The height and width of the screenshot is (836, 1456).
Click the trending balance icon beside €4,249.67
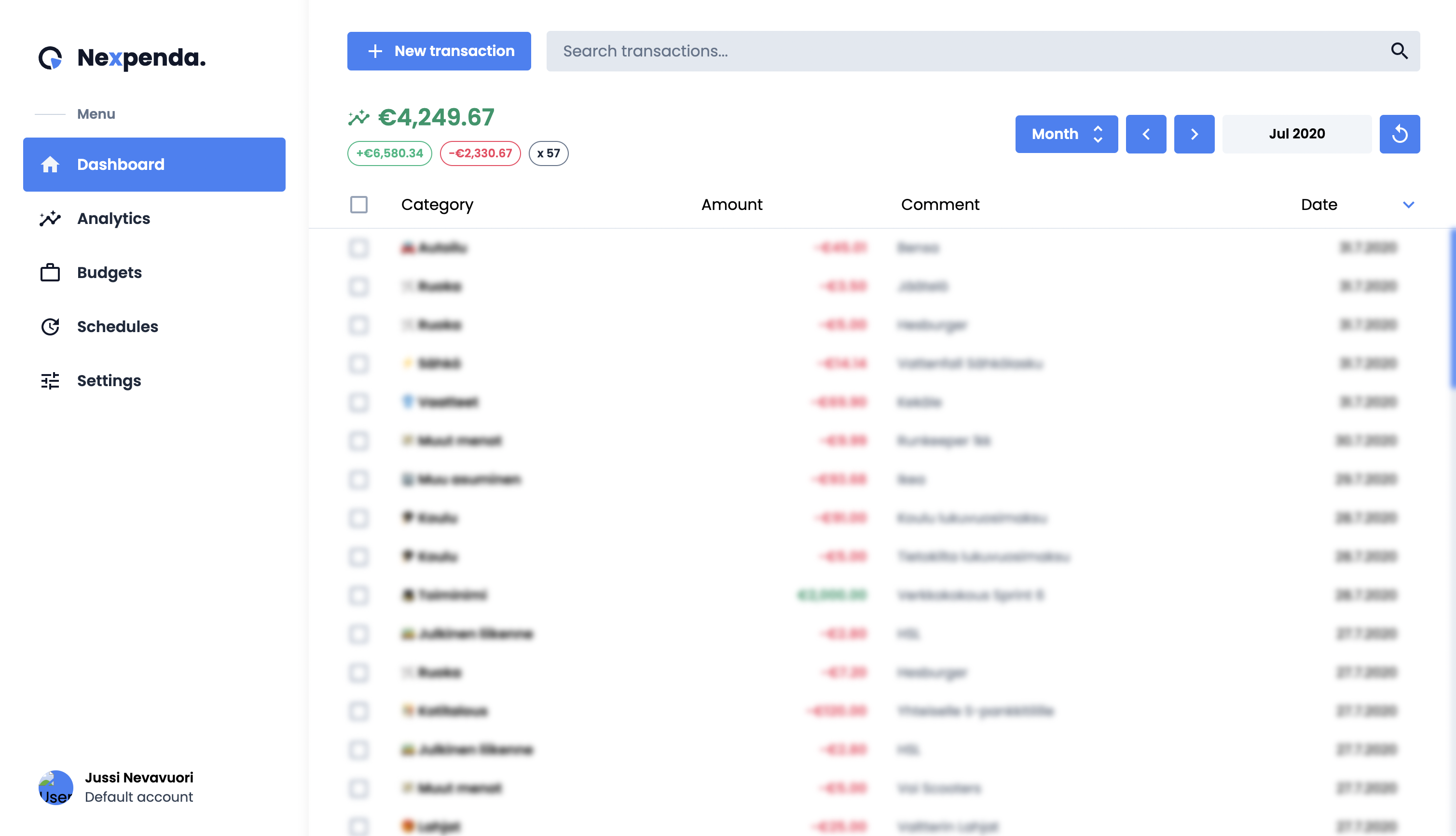pyautogui.click(x=358, y=118)
